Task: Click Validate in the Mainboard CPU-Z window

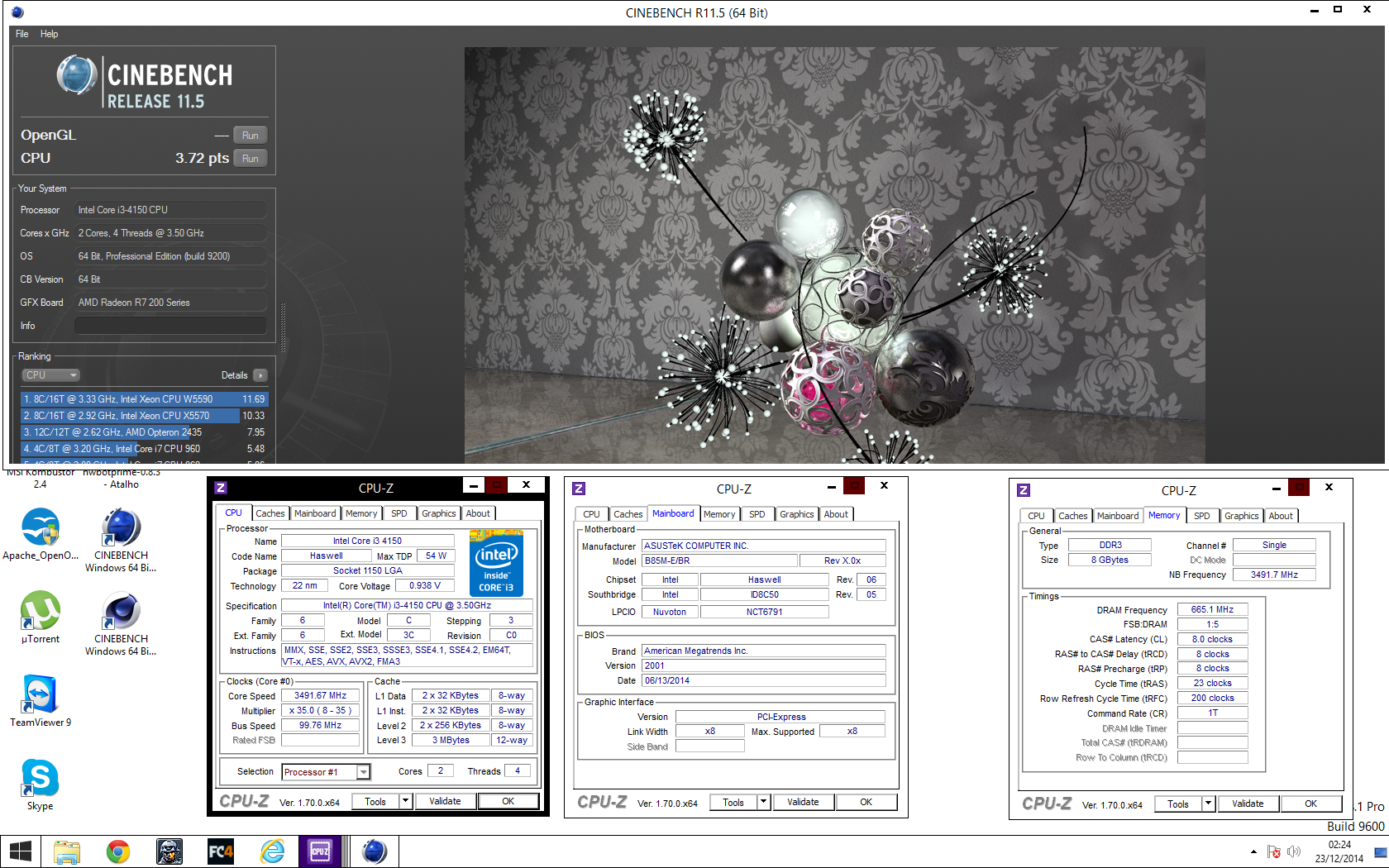Action: pos(803,802)
